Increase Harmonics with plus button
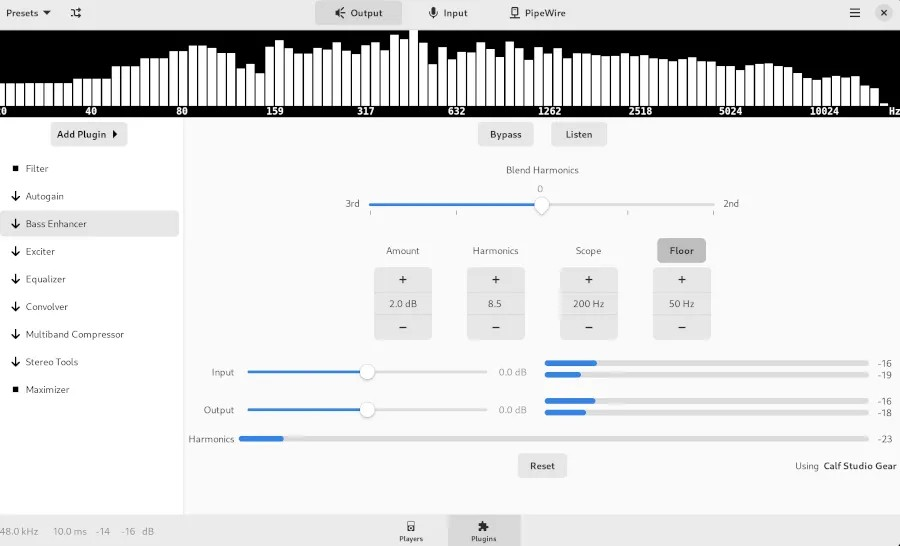 click(495, 280)
